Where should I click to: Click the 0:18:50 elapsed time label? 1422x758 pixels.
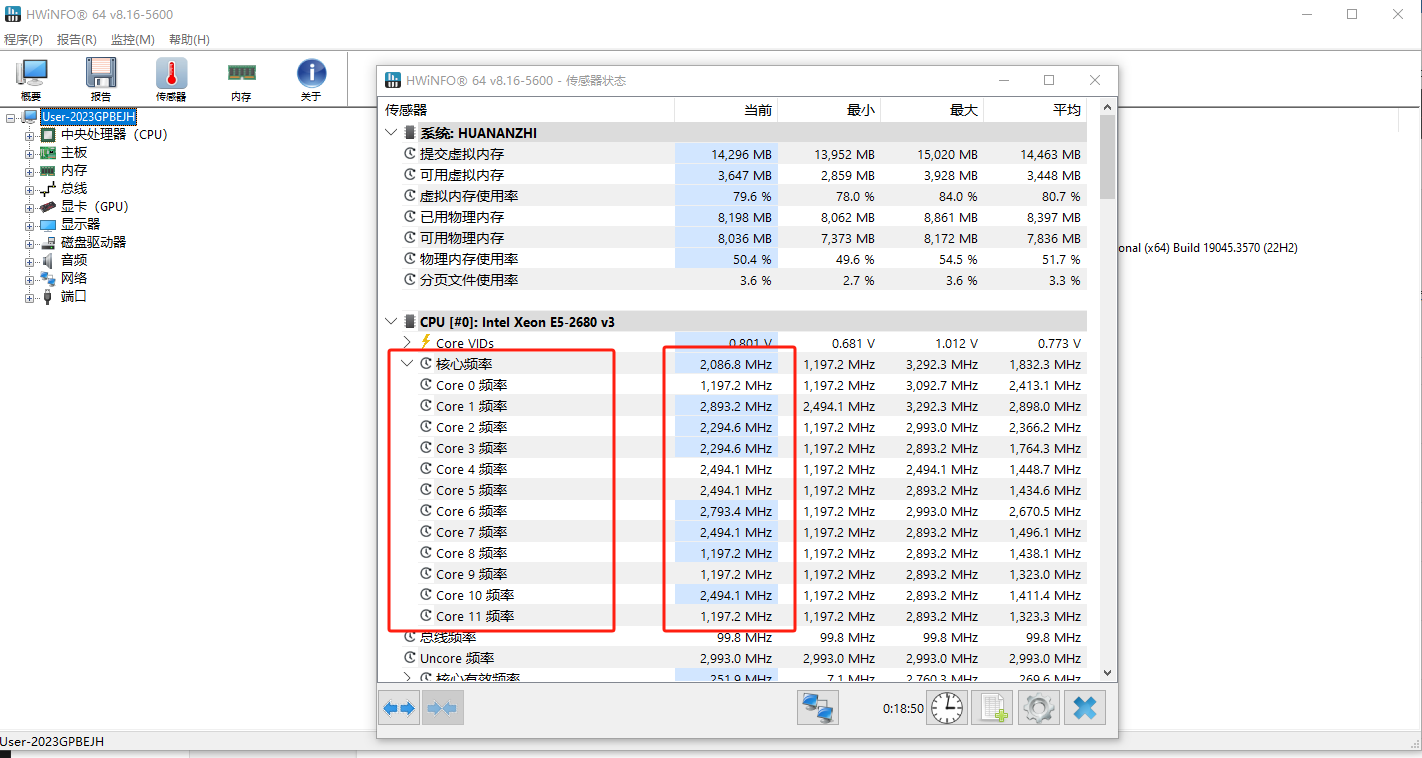click(902, 708)
